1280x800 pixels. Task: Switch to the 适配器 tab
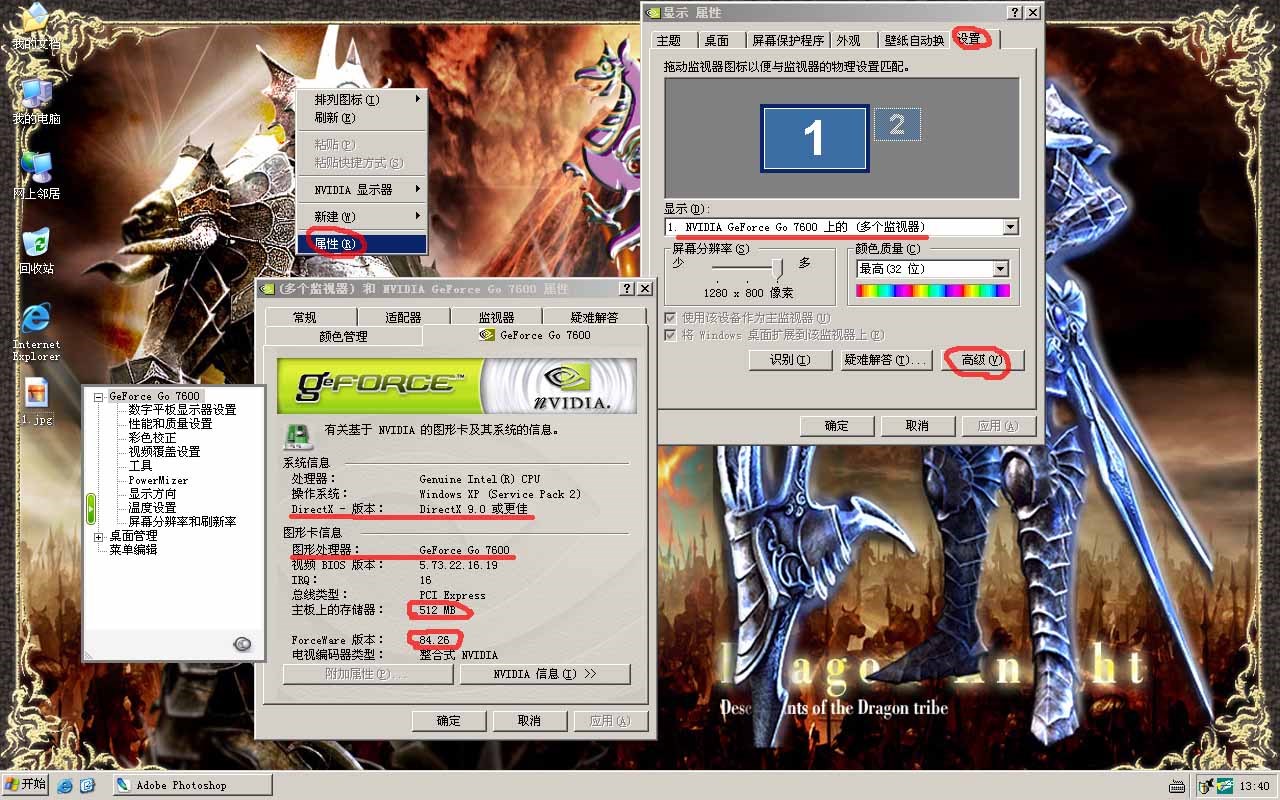coord(403,317)
